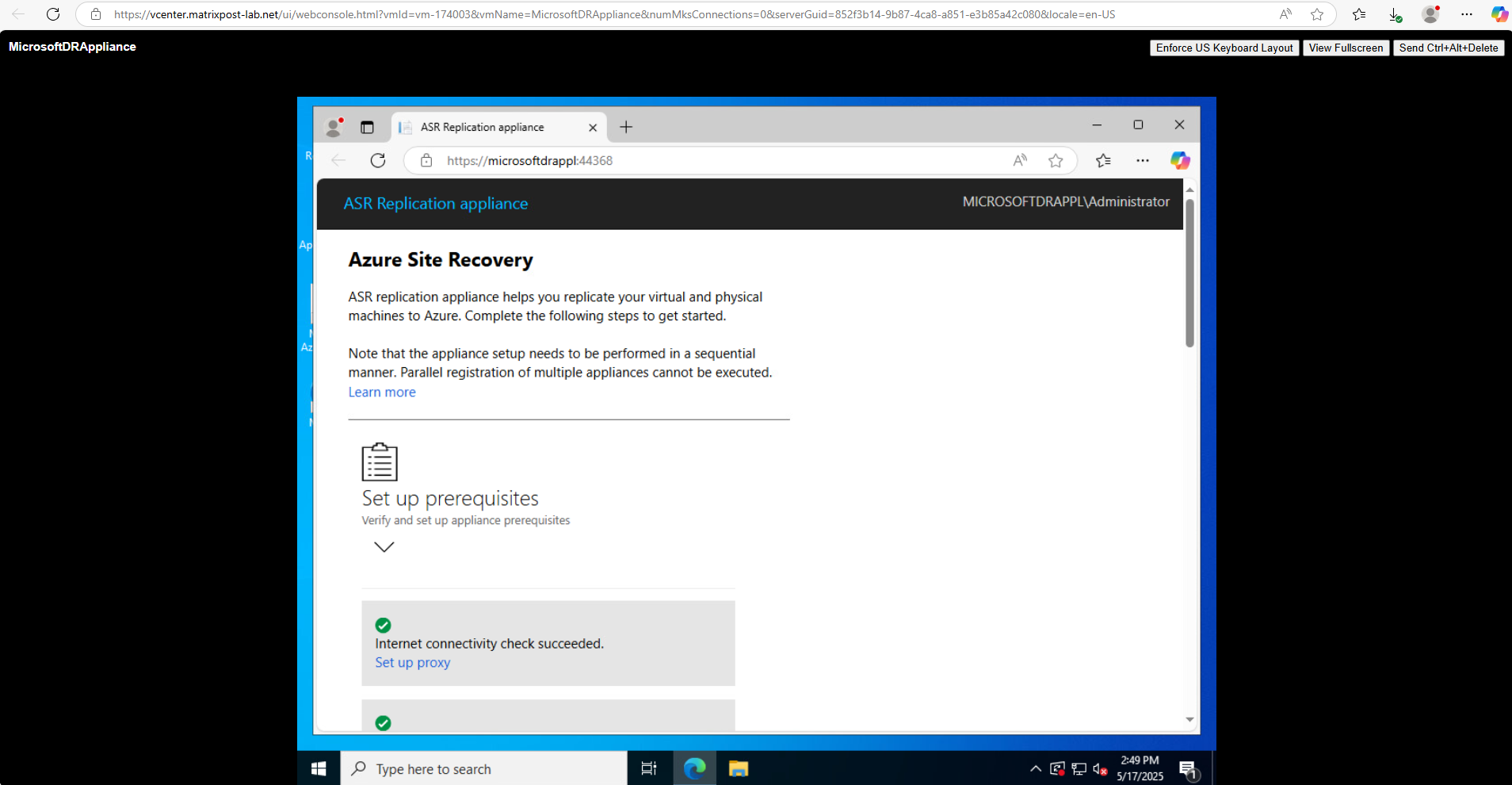This screenshot has width=1512, height=785.
Task: Open inner Edge tab actions icon
Action: (367, 127)
